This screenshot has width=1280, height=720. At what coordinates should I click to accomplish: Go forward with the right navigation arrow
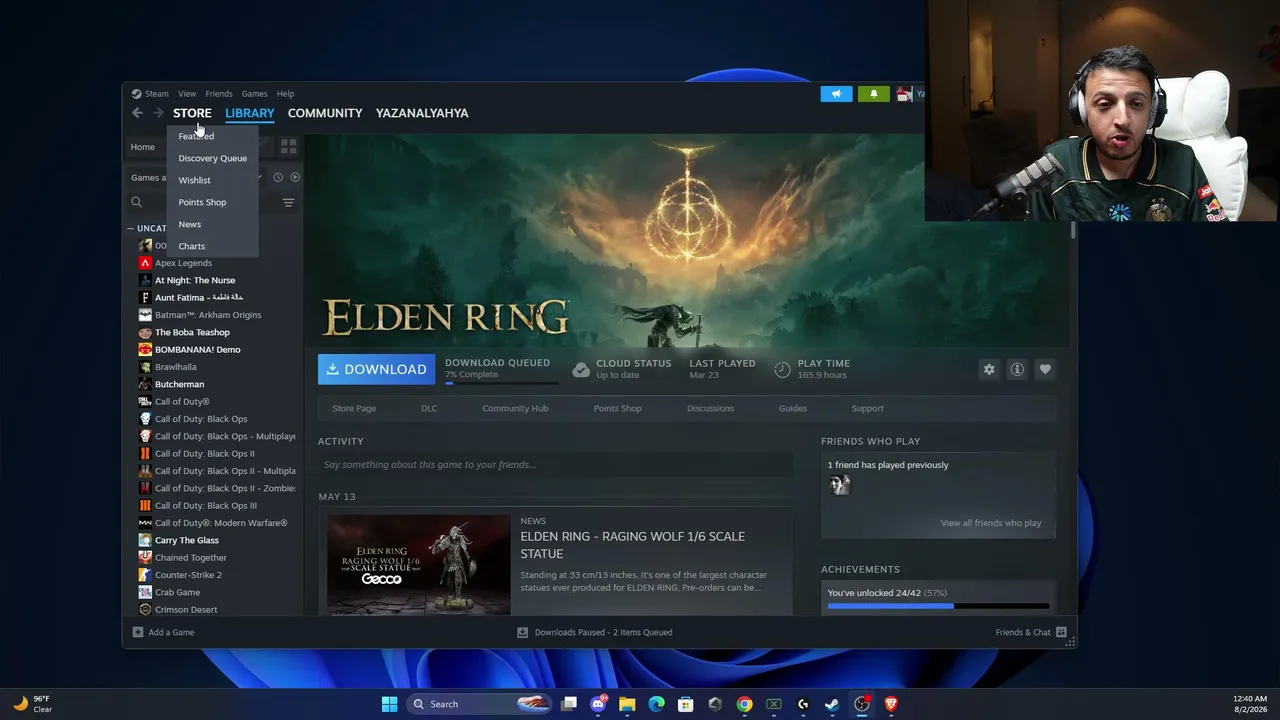(158, 113)
